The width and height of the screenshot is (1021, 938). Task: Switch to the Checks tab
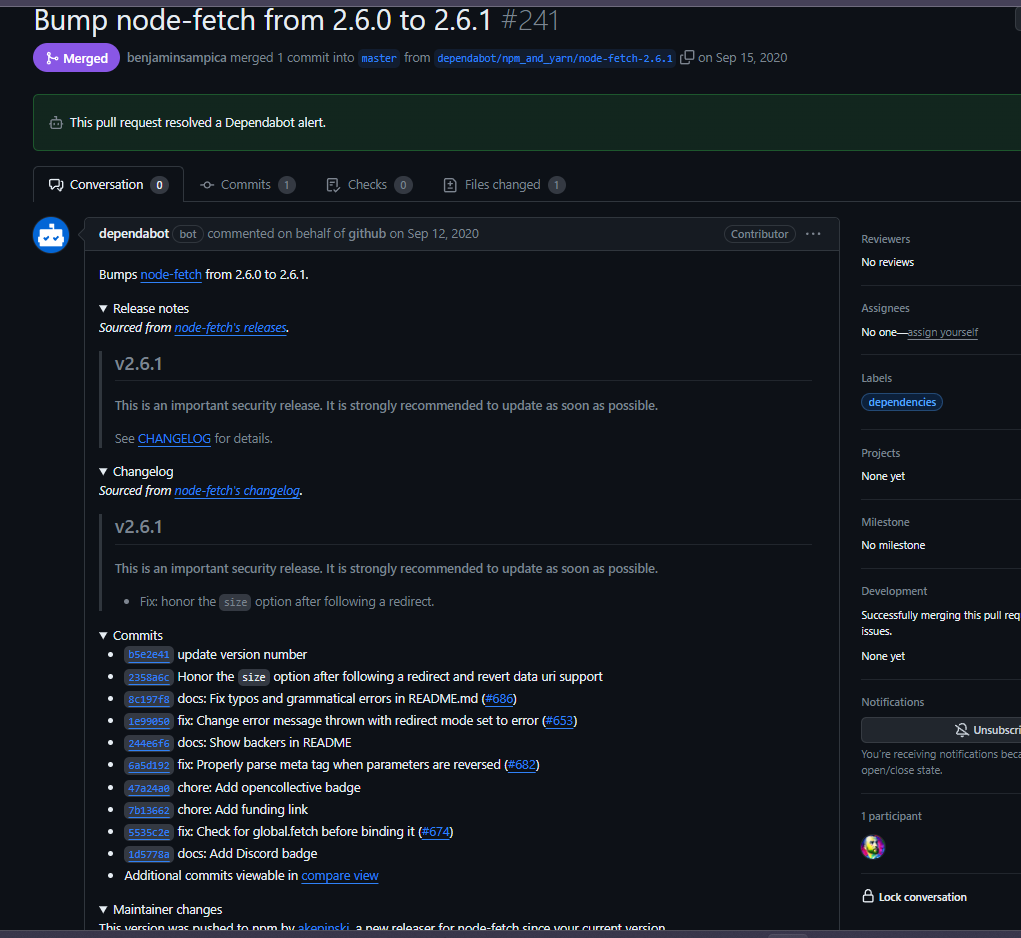369,185
